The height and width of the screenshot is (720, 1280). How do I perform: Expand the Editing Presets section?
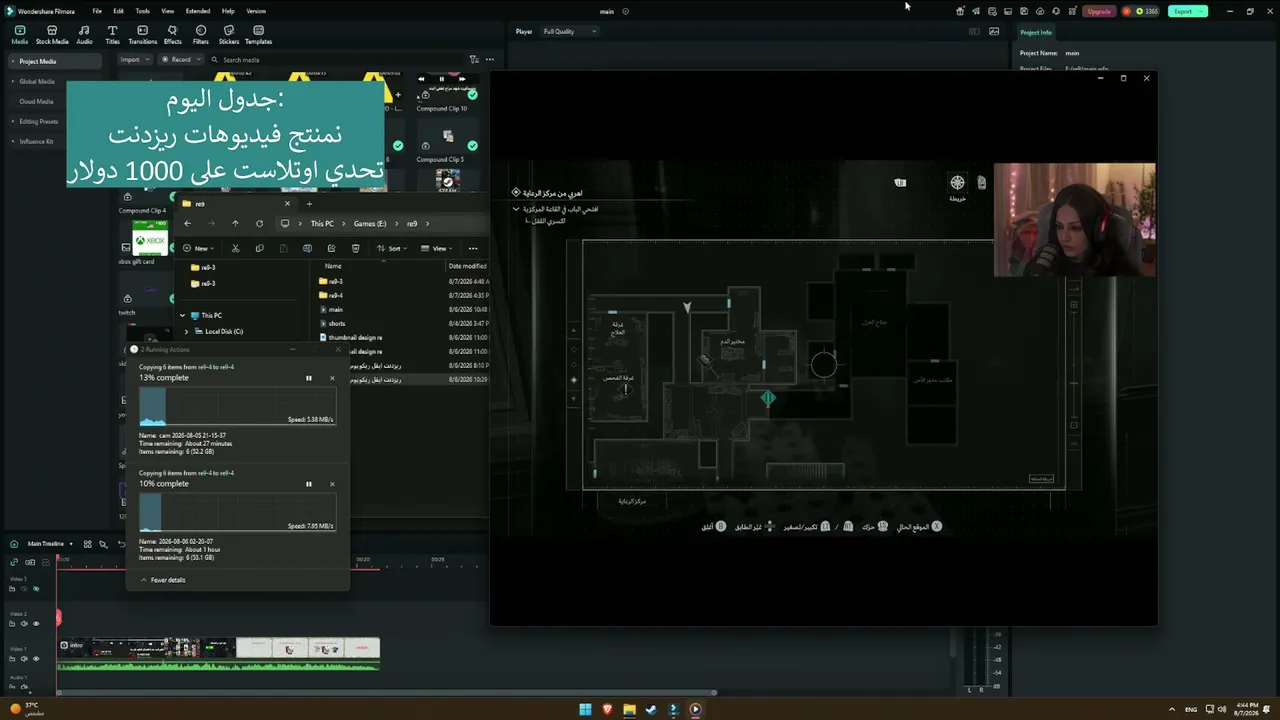(11, 121)
